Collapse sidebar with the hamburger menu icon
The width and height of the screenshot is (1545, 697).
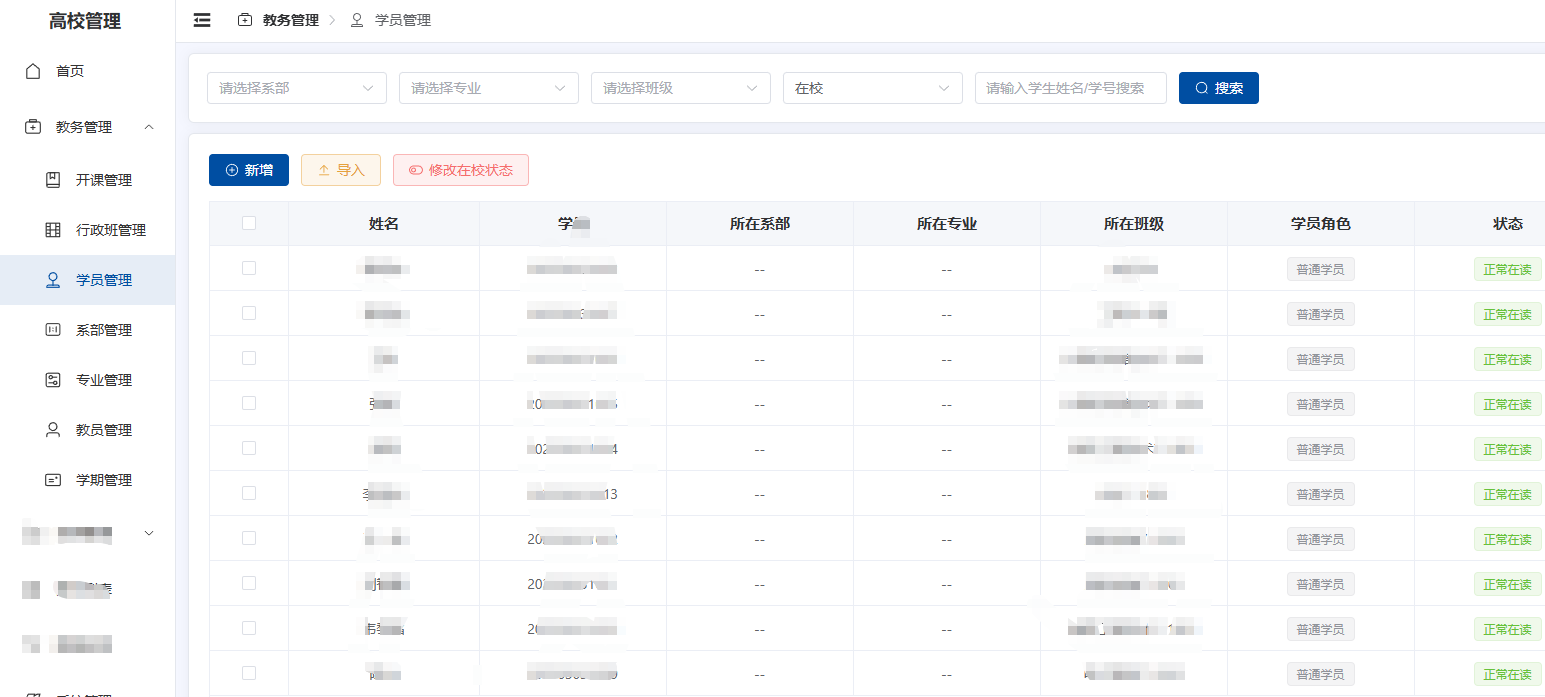tap(202, 20)
